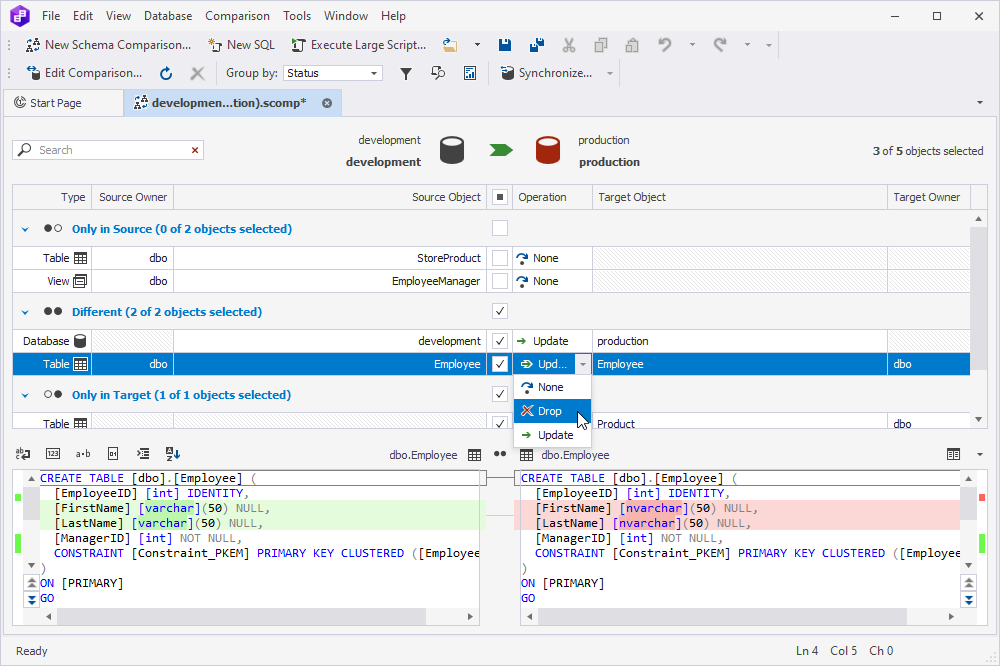Open the File menu

pos(51,16)
